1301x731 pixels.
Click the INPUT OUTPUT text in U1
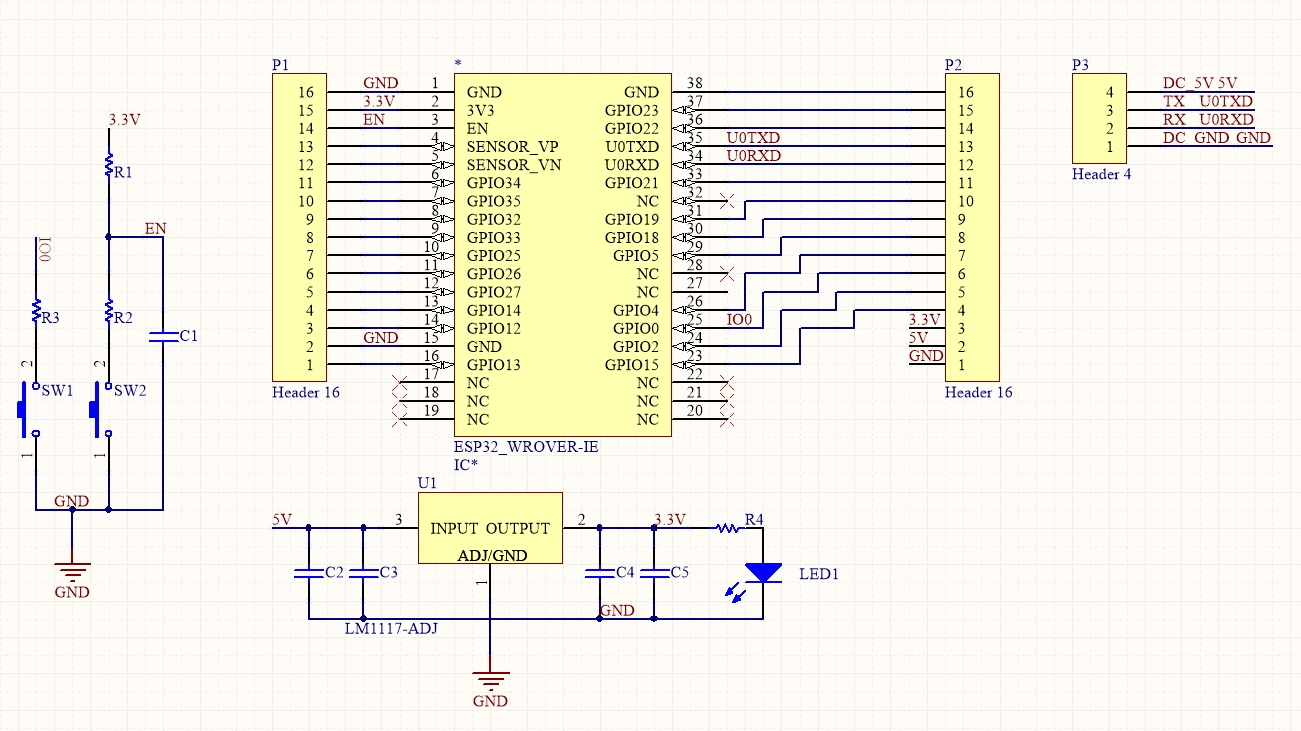490,528
